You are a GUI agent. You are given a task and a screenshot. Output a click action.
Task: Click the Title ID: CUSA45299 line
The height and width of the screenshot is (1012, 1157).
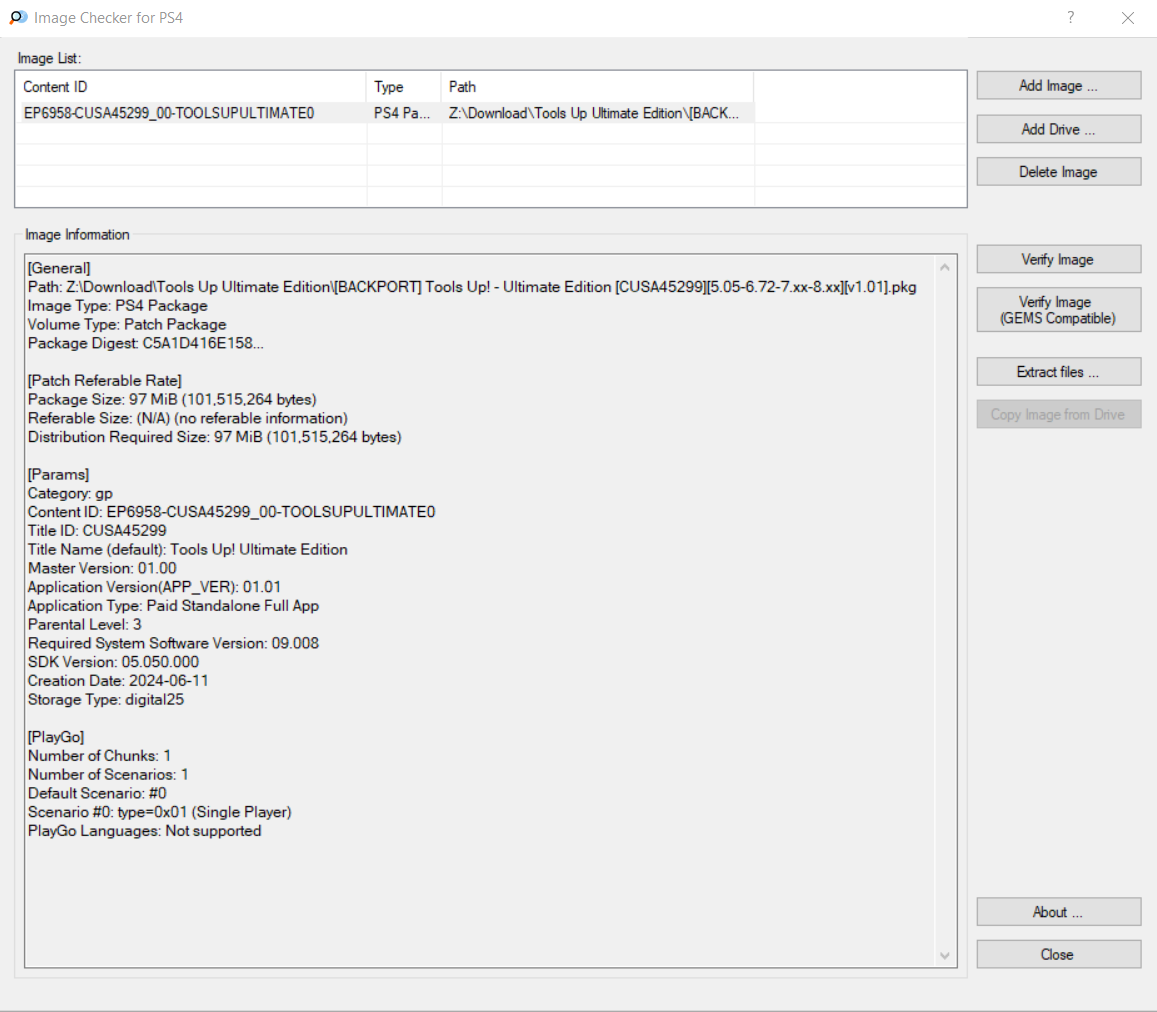[97, 531]
